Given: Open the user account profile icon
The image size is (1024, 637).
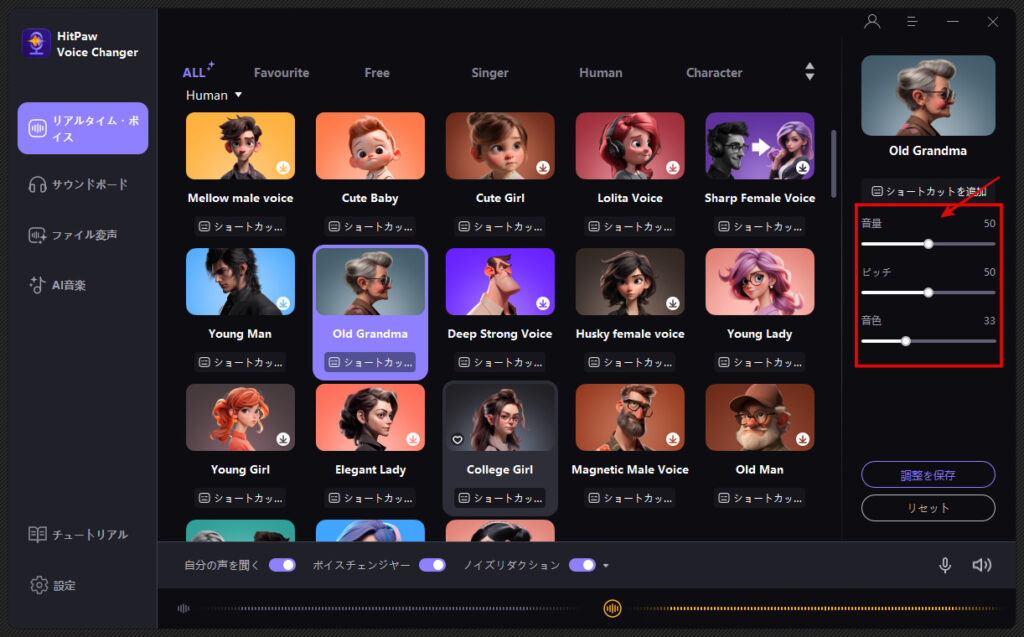Looking at the screenshot, I should coord(872,21).
